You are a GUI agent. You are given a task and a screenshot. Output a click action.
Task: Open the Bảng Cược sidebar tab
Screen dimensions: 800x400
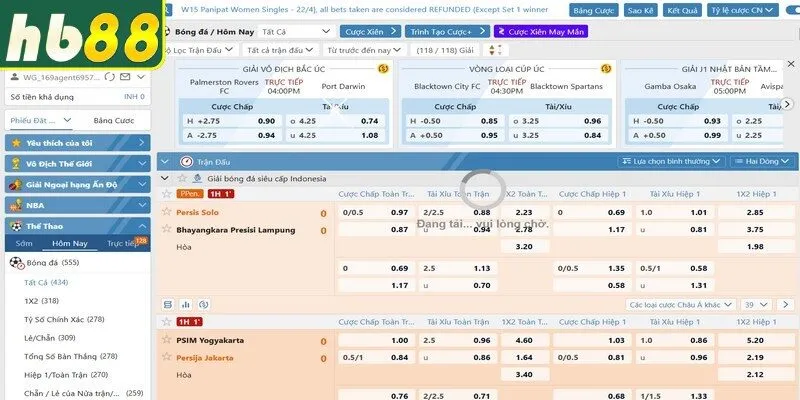[x=114, y=120]
